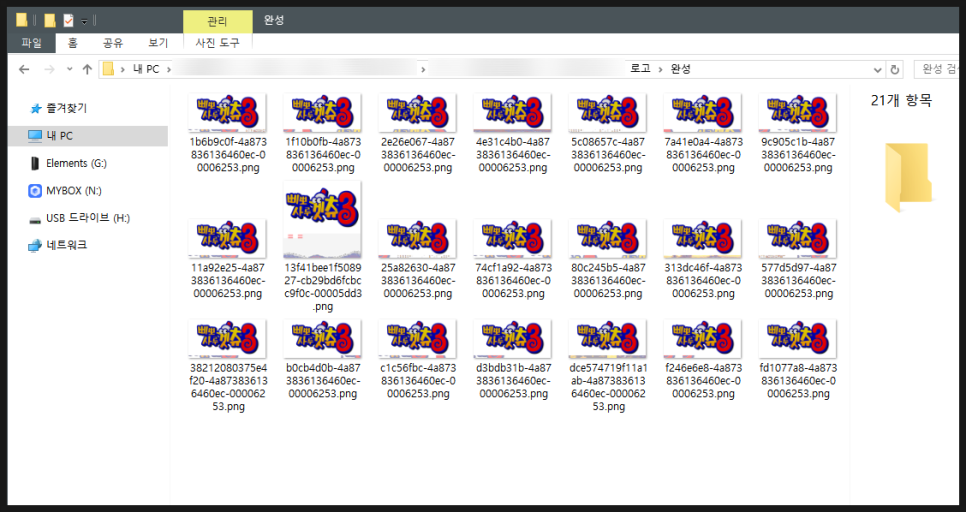966x512 pixels.
Task: Open the 파일 menu tab
Action: coord(31,43)
